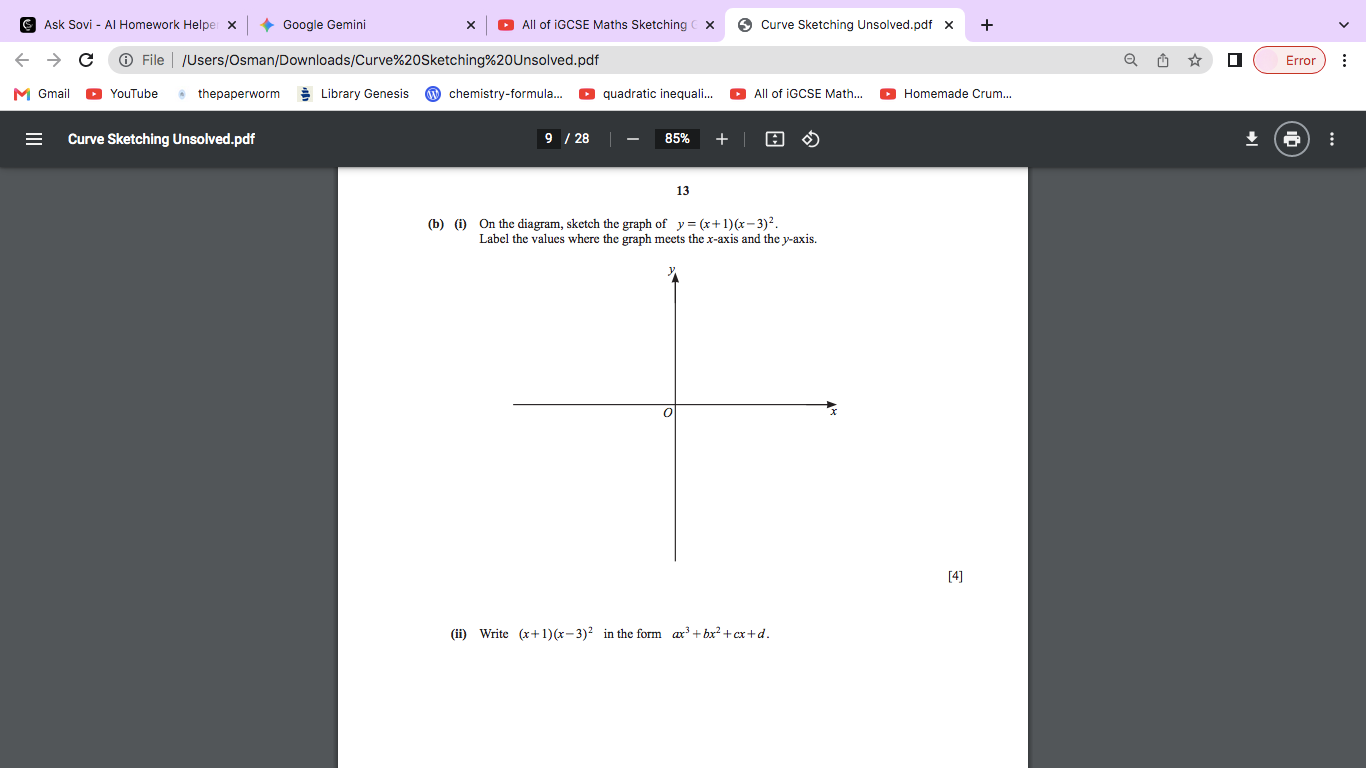Open the chemistry-formula bookmark
The height and width of the screenshot is (768, 1366).
point(494,94)
